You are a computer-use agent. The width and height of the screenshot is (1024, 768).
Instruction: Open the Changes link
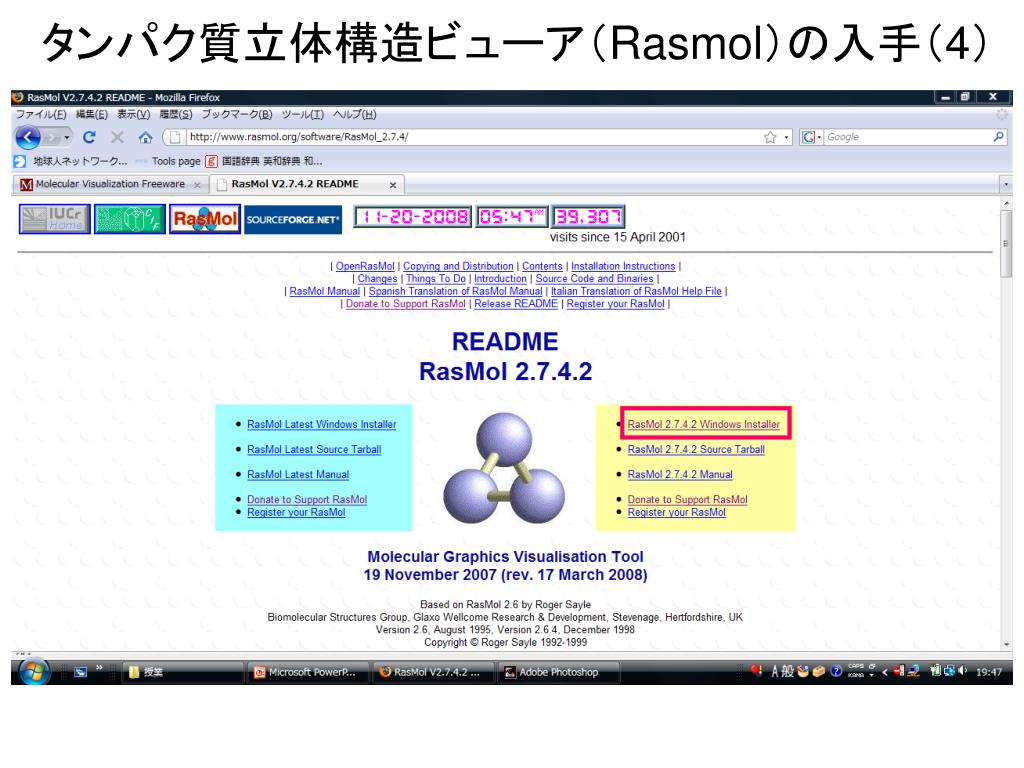(x=377, y=279)
